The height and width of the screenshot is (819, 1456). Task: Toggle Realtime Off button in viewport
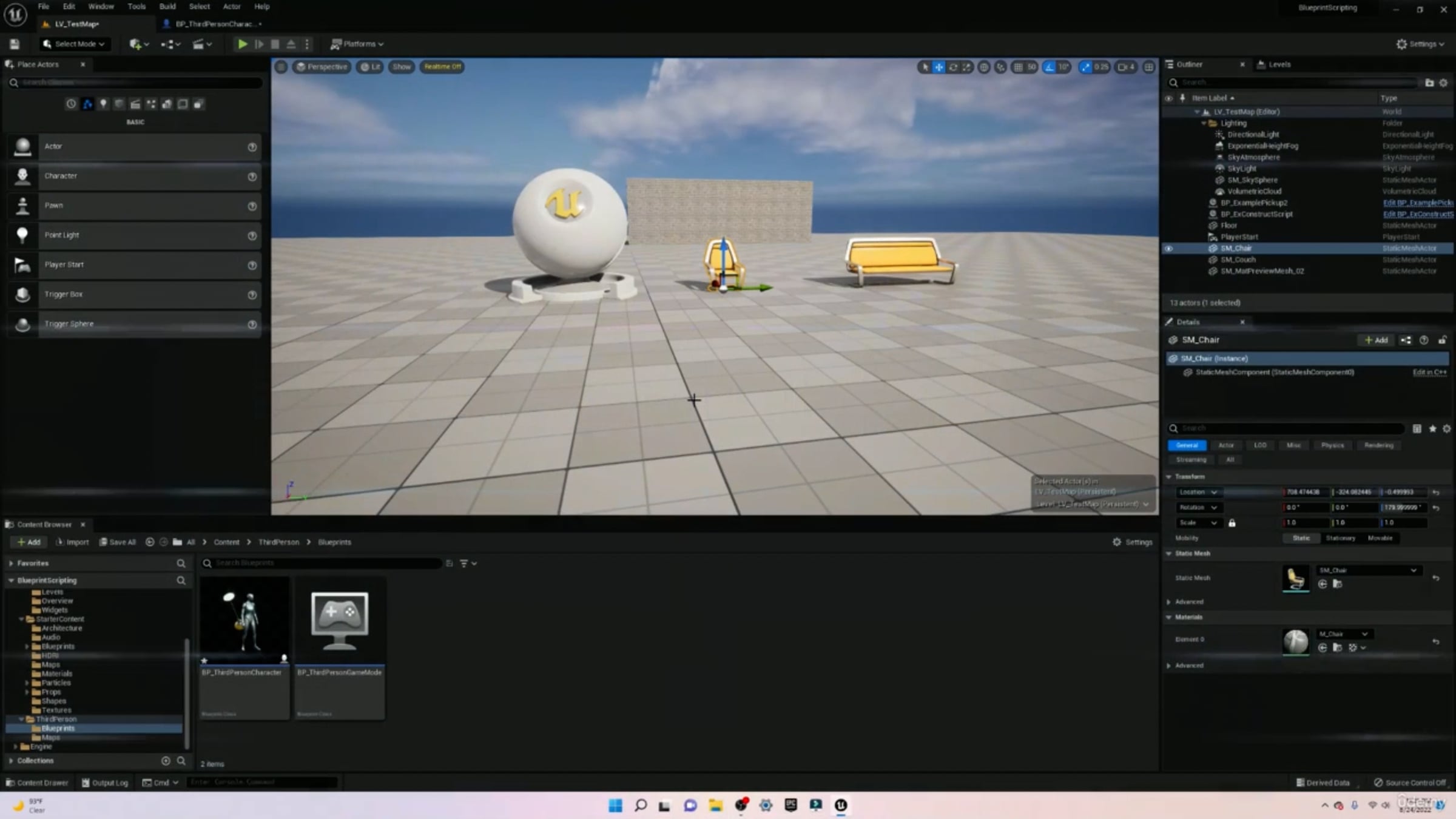(x=442, y=67)
